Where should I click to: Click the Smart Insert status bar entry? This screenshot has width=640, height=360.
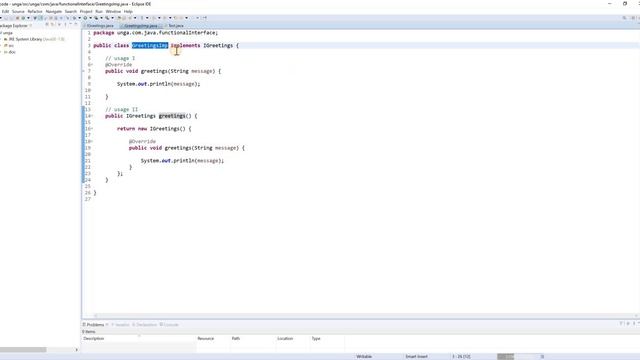pyautogui.click(x=416, y=356)
